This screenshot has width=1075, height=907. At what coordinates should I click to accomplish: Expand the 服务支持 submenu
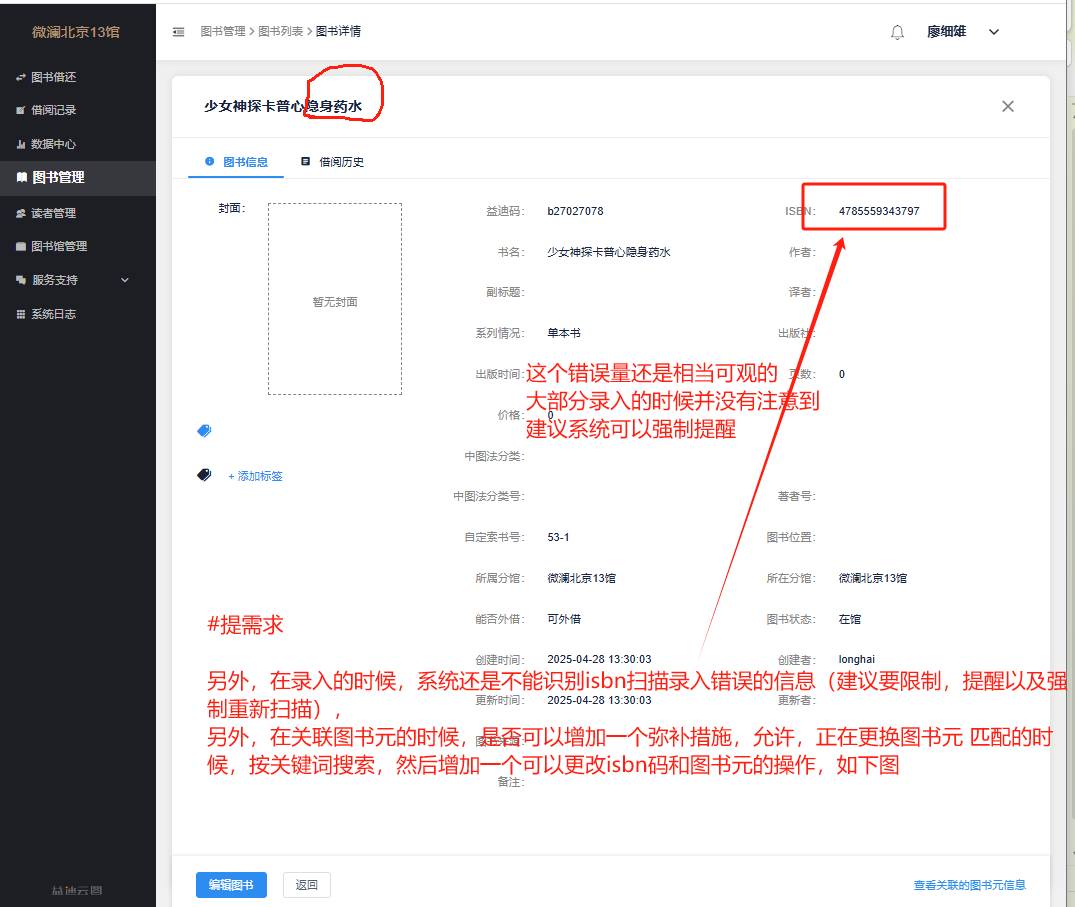(x=73, y=280)
